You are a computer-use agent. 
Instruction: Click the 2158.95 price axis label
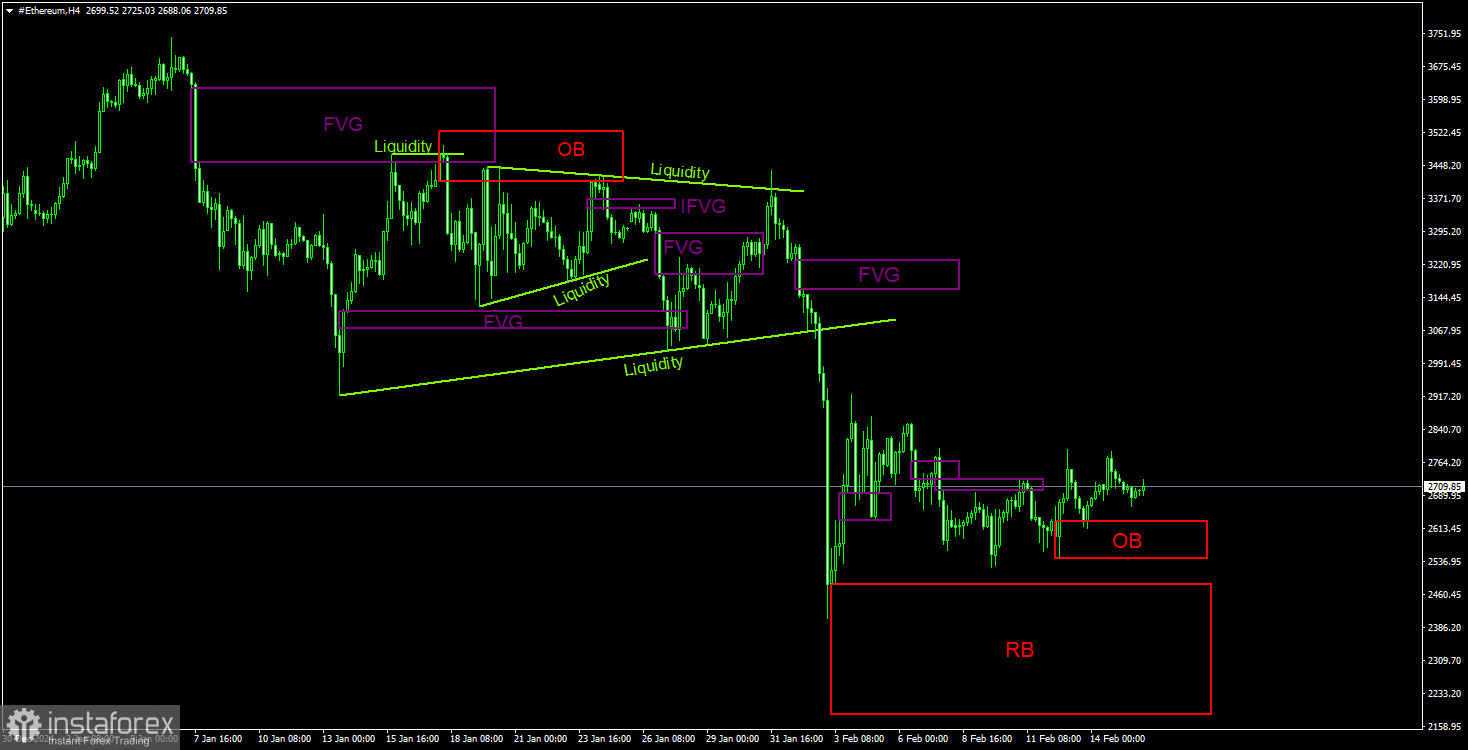tap(1445, 727)
